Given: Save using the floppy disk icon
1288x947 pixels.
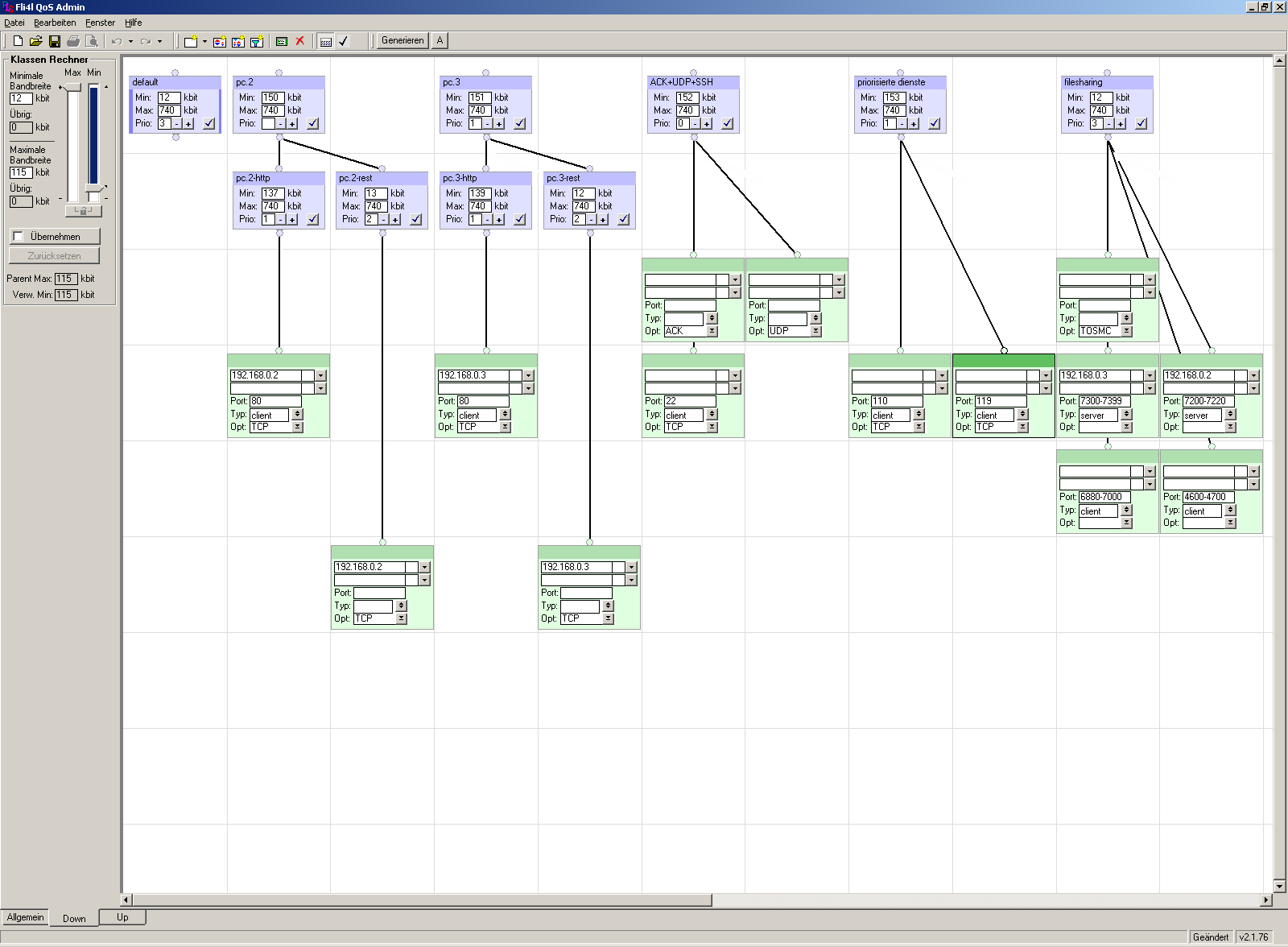Looking at the screenshot, I should click(x=55, y=41).
